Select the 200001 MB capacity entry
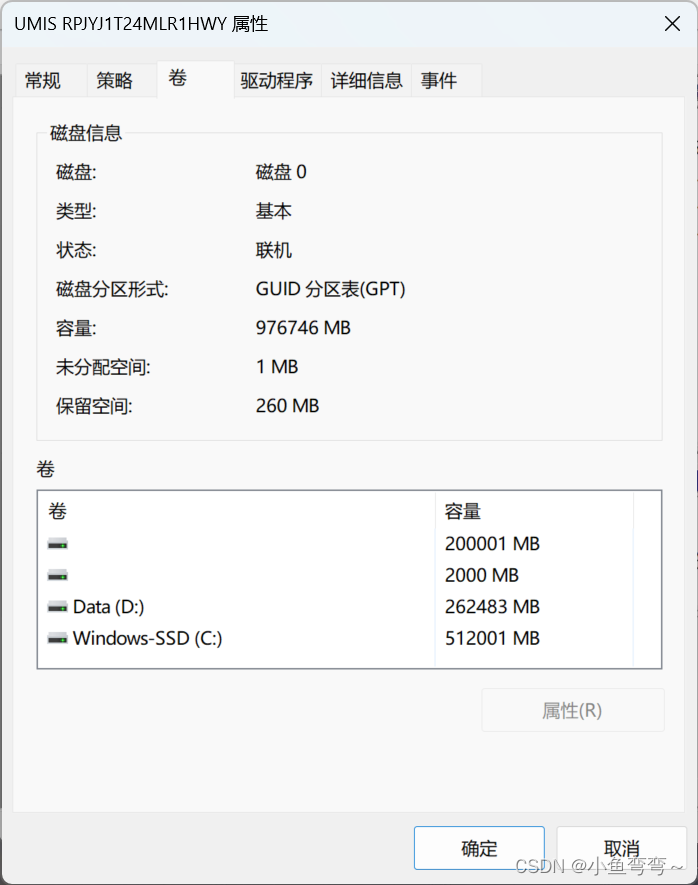 click(492, 544)
